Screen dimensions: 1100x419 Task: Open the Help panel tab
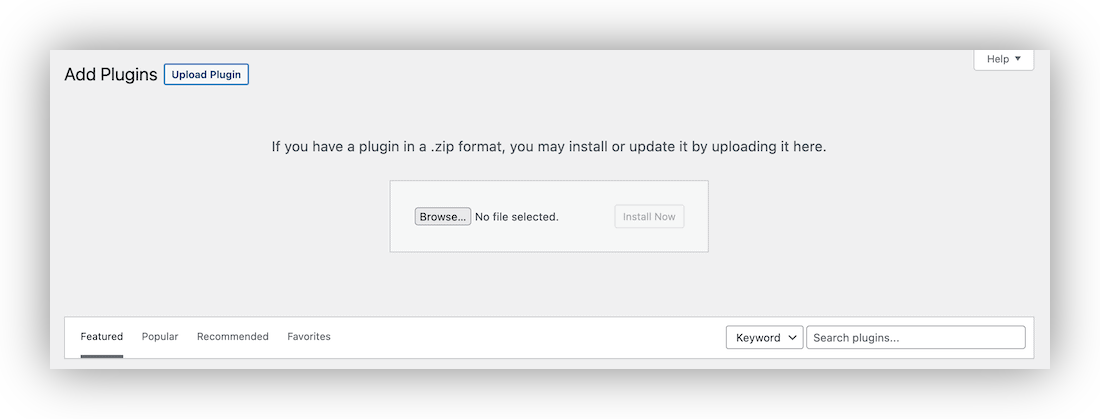point(1003,59)
